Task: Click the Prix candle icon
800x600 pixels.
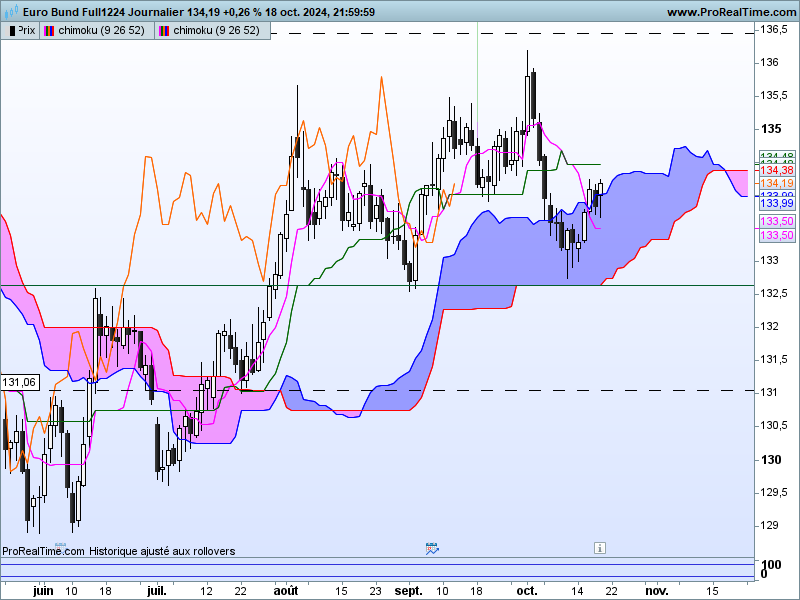Action: [x=12, y=31]
